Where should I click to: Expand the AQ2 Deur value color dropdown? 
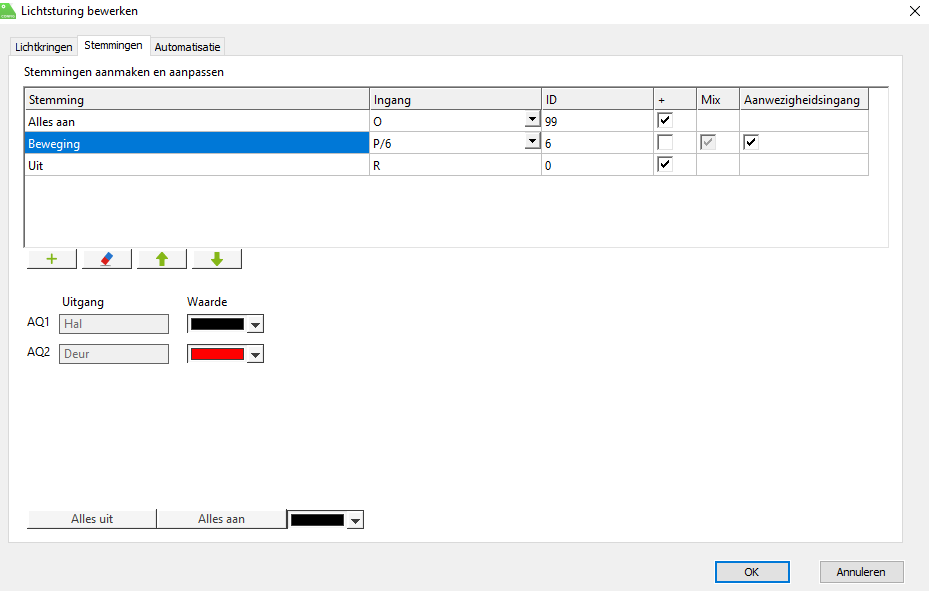point(255,354)
